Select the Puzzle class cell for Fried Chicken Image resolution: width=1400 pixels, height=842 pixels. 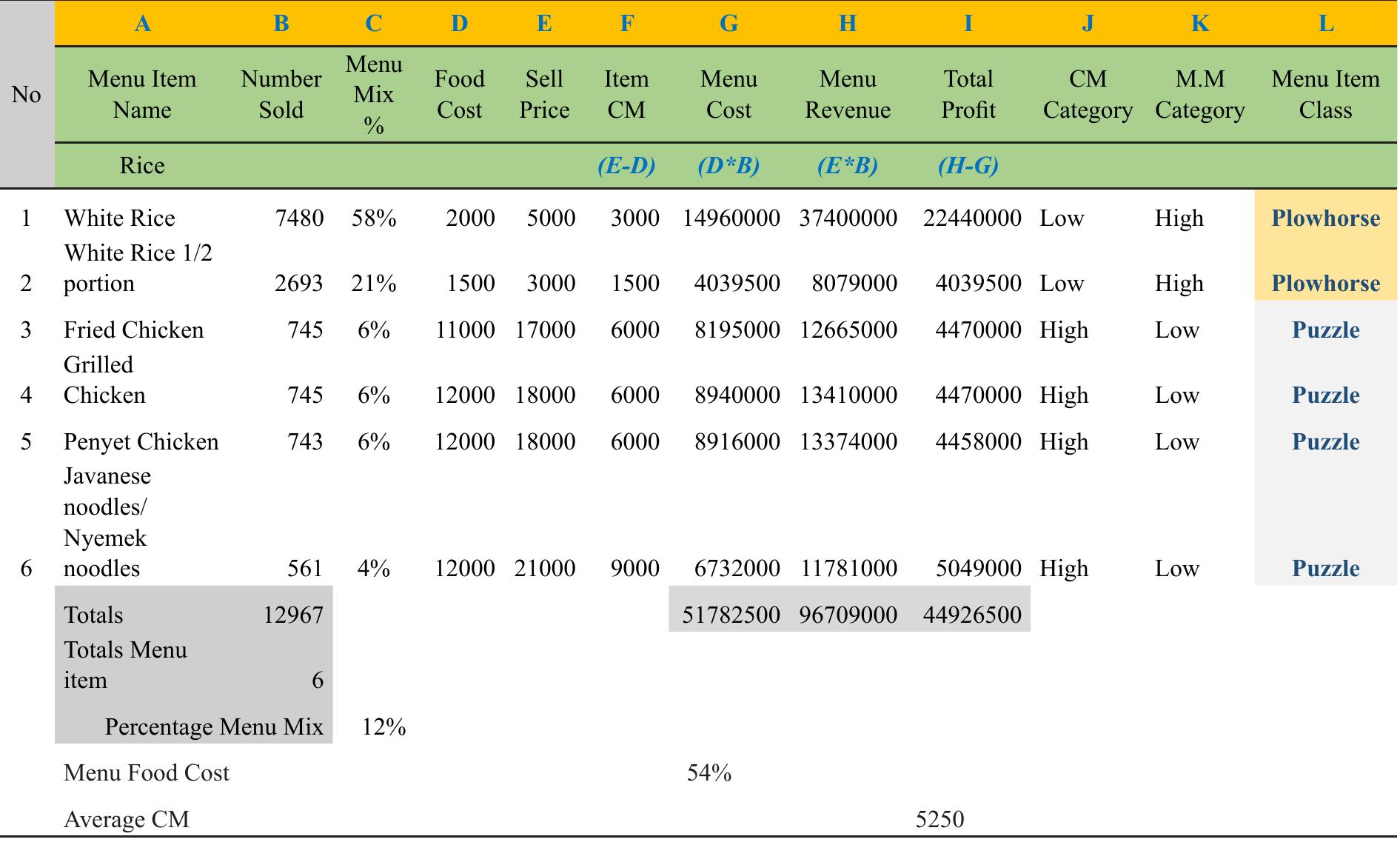point(1325,330)
